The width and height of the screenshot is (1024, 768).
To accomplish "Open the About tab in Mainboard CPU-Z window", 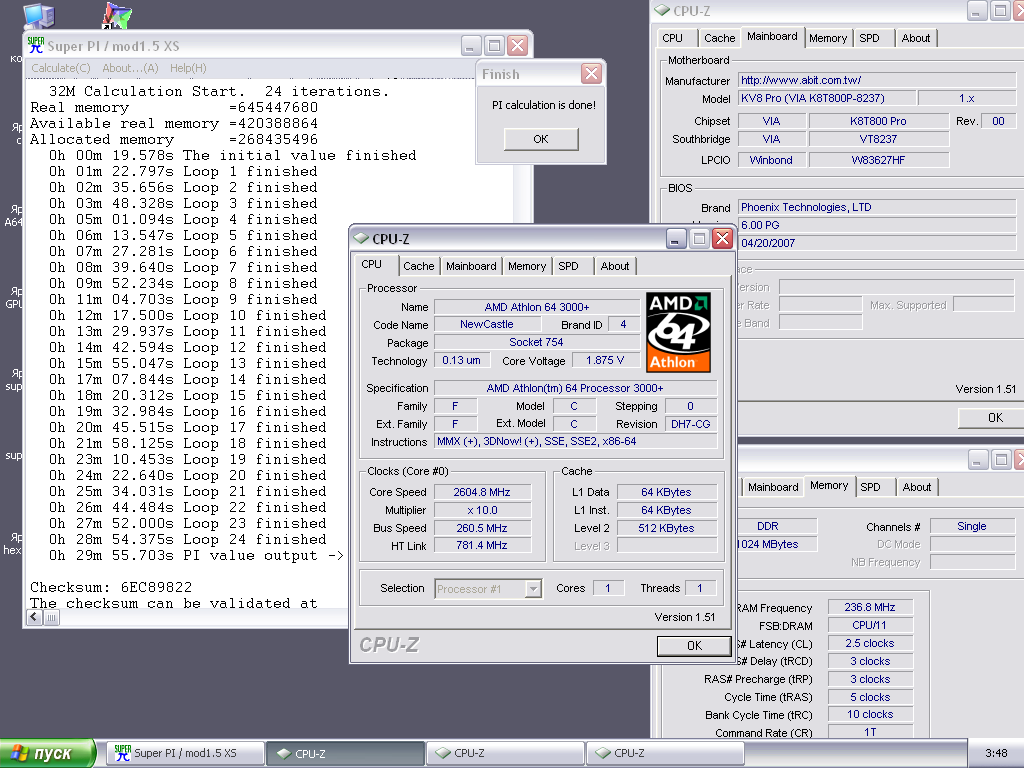I will pyautogui.click(x=916, y=39).
